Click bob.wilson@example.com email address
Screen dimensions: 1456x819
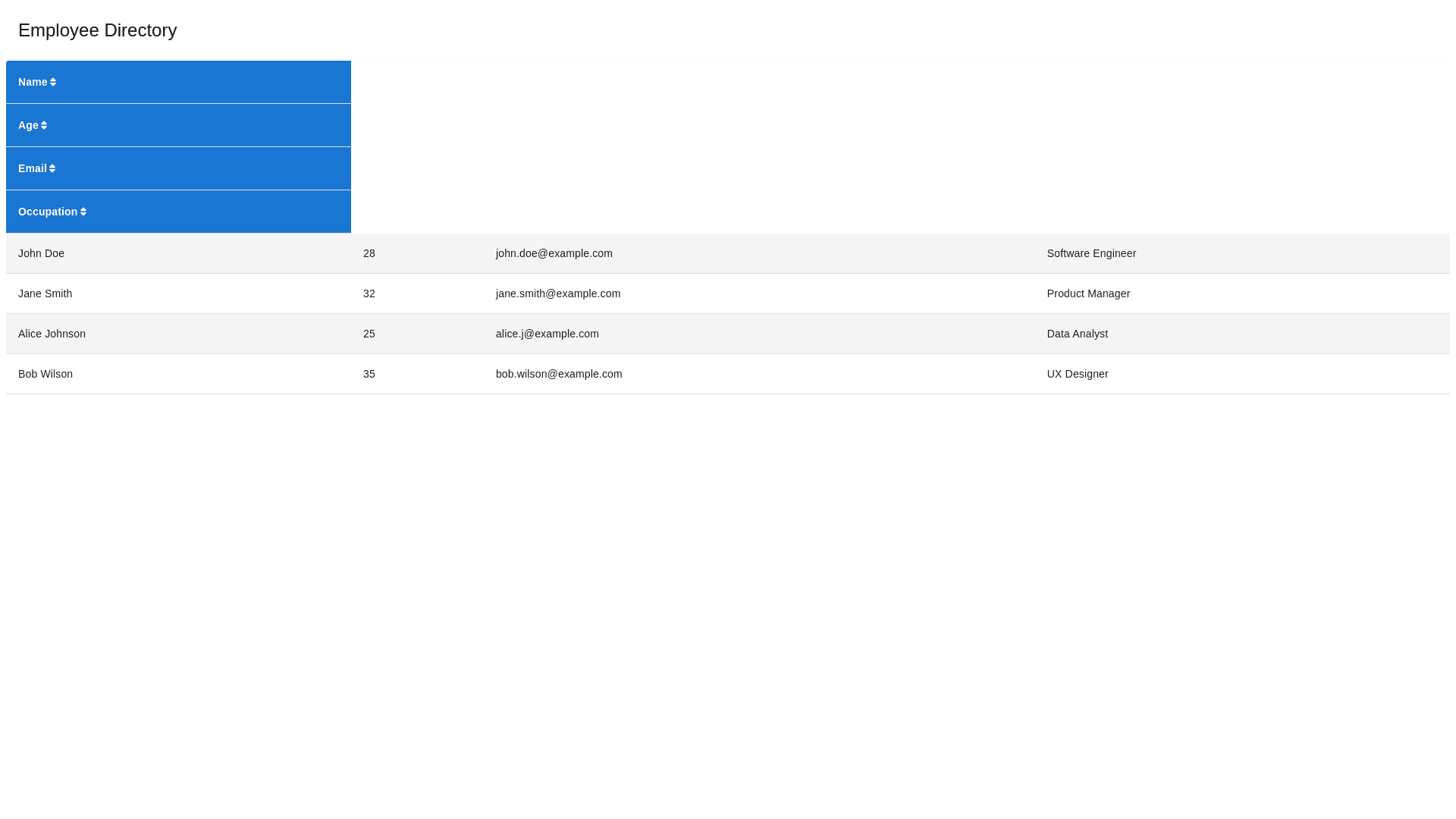coord(558,374)
